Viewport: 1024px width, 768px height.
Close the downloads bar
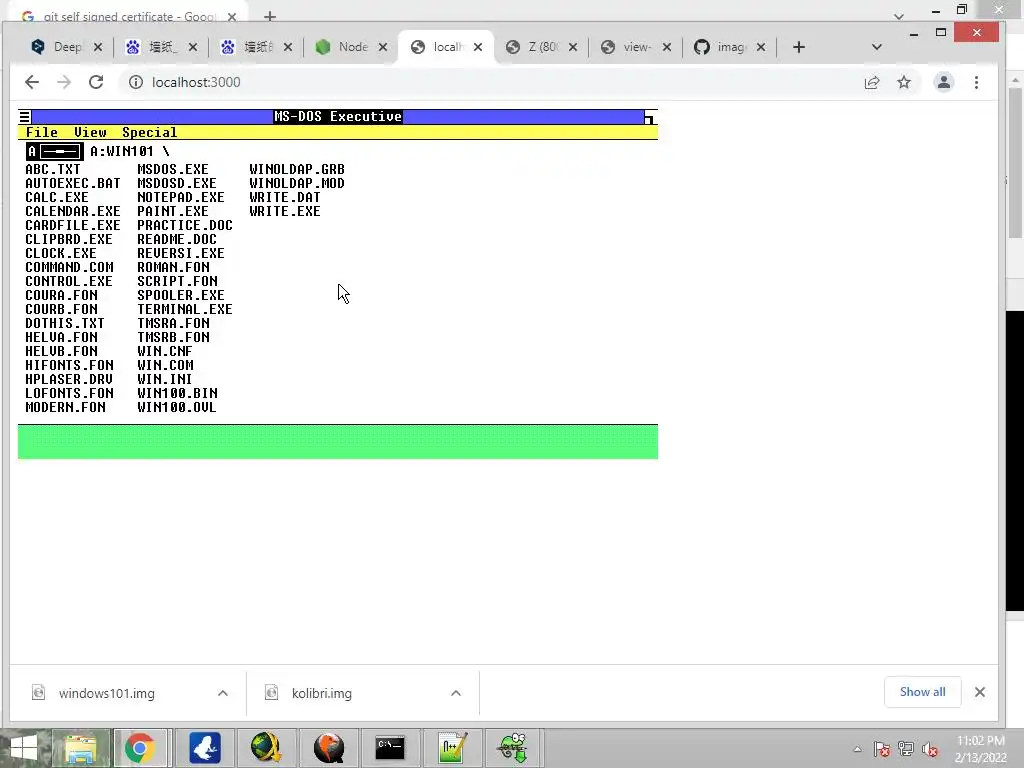tap(980, 692)
